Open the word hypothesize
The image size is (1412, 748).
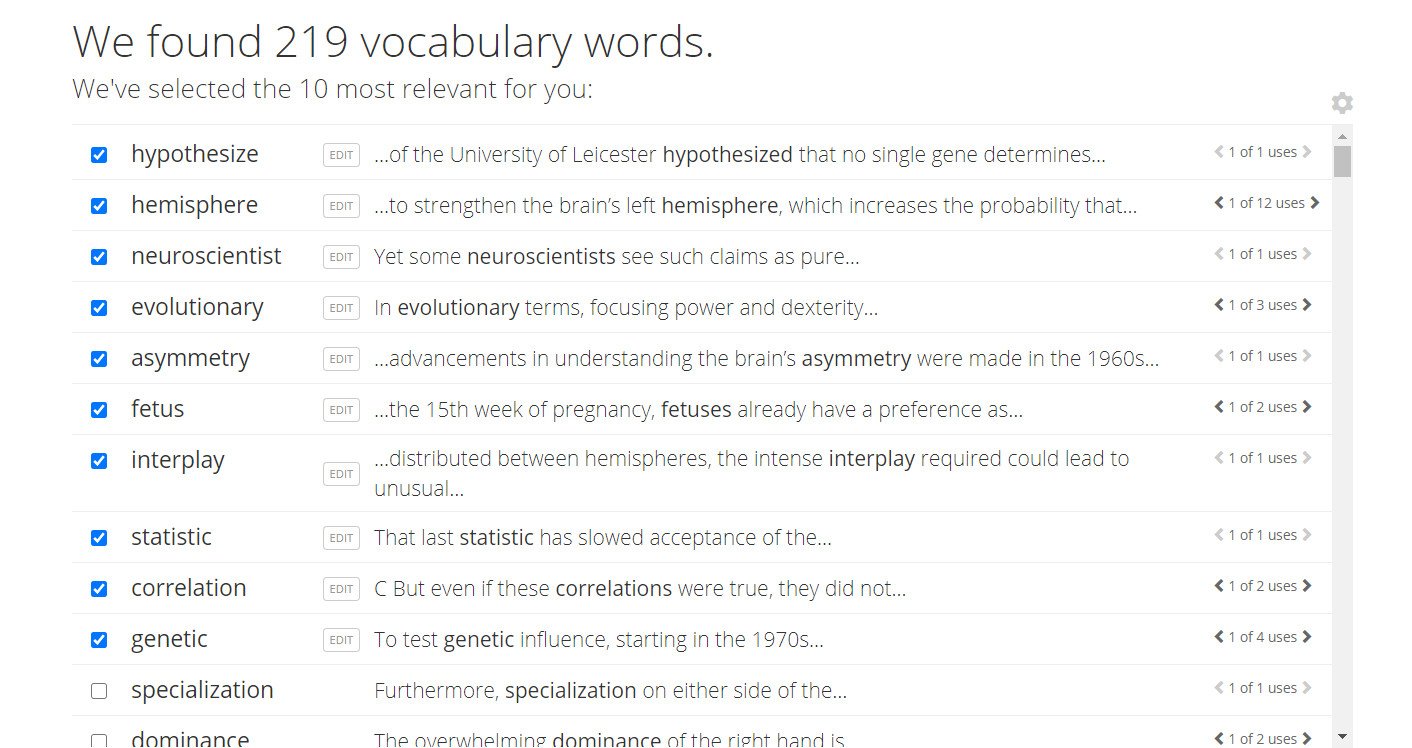pos(195,154)
